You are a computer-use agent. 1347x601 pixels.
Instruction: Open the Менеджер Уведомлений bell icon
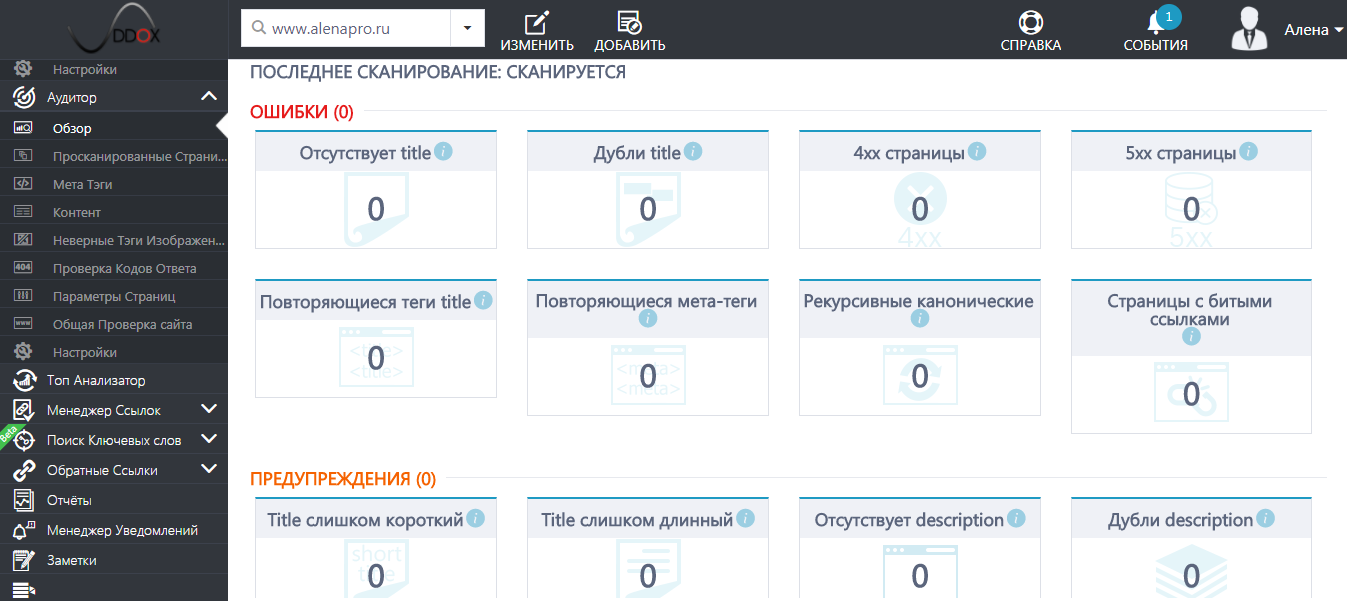tap(25, 529)
